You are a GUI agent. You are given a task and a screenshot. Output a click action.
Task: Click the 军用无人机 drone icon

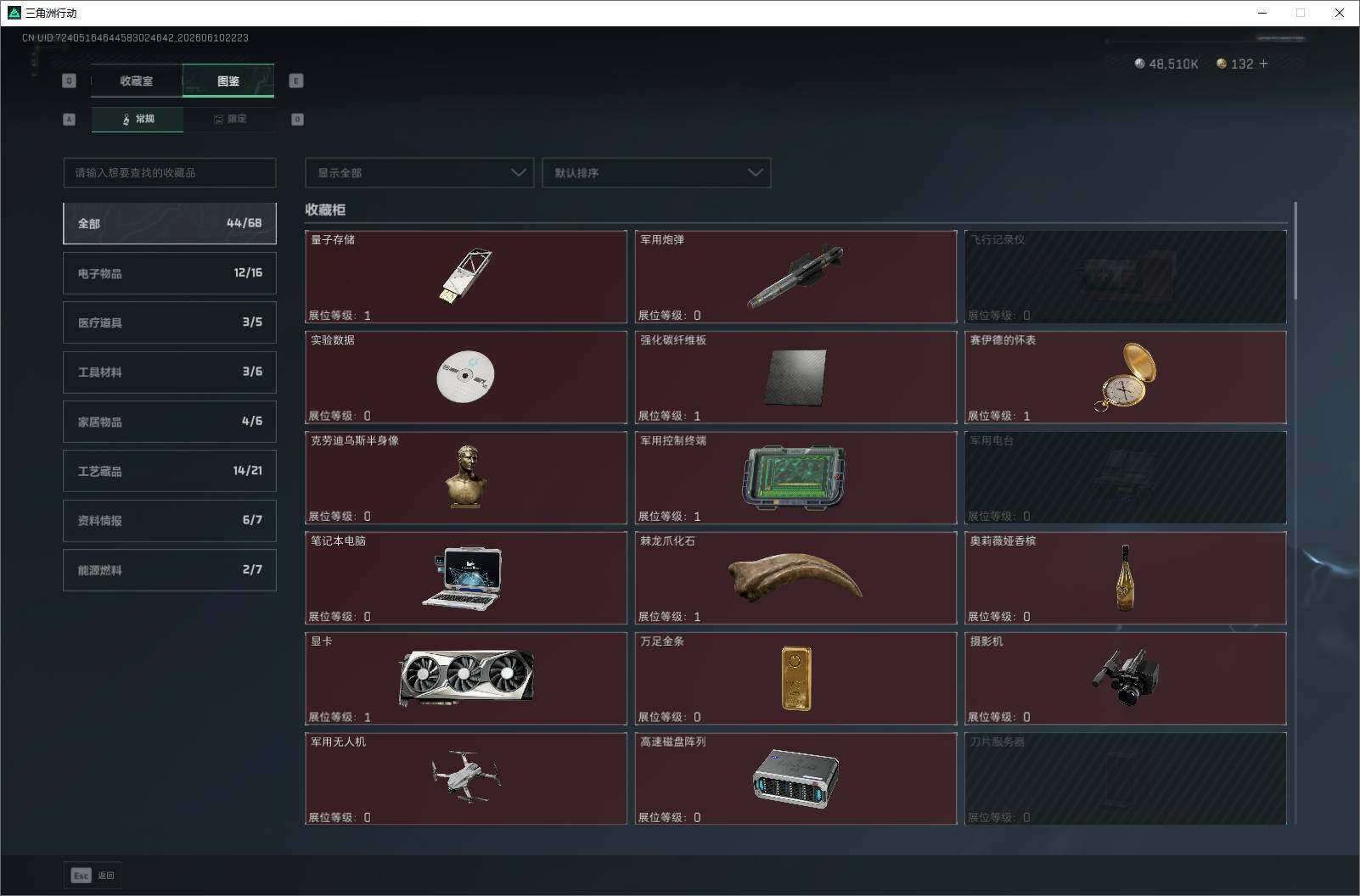pos(465,776)
